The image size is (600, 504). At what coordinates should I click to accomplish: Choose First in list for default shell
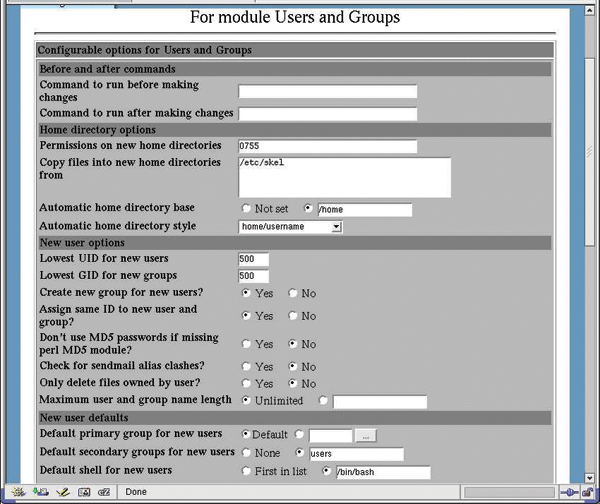click(246, 472)
